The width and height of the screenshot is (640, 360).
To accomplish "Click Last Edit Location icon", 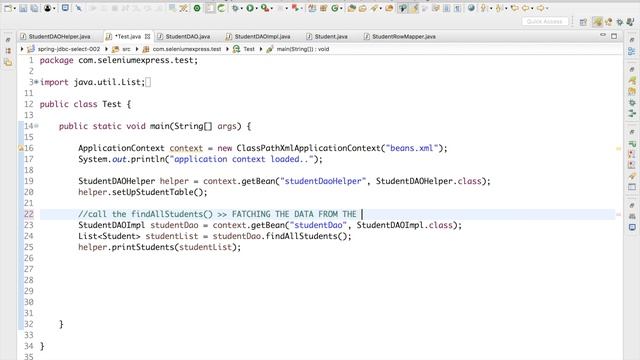I will click(515, 8).
